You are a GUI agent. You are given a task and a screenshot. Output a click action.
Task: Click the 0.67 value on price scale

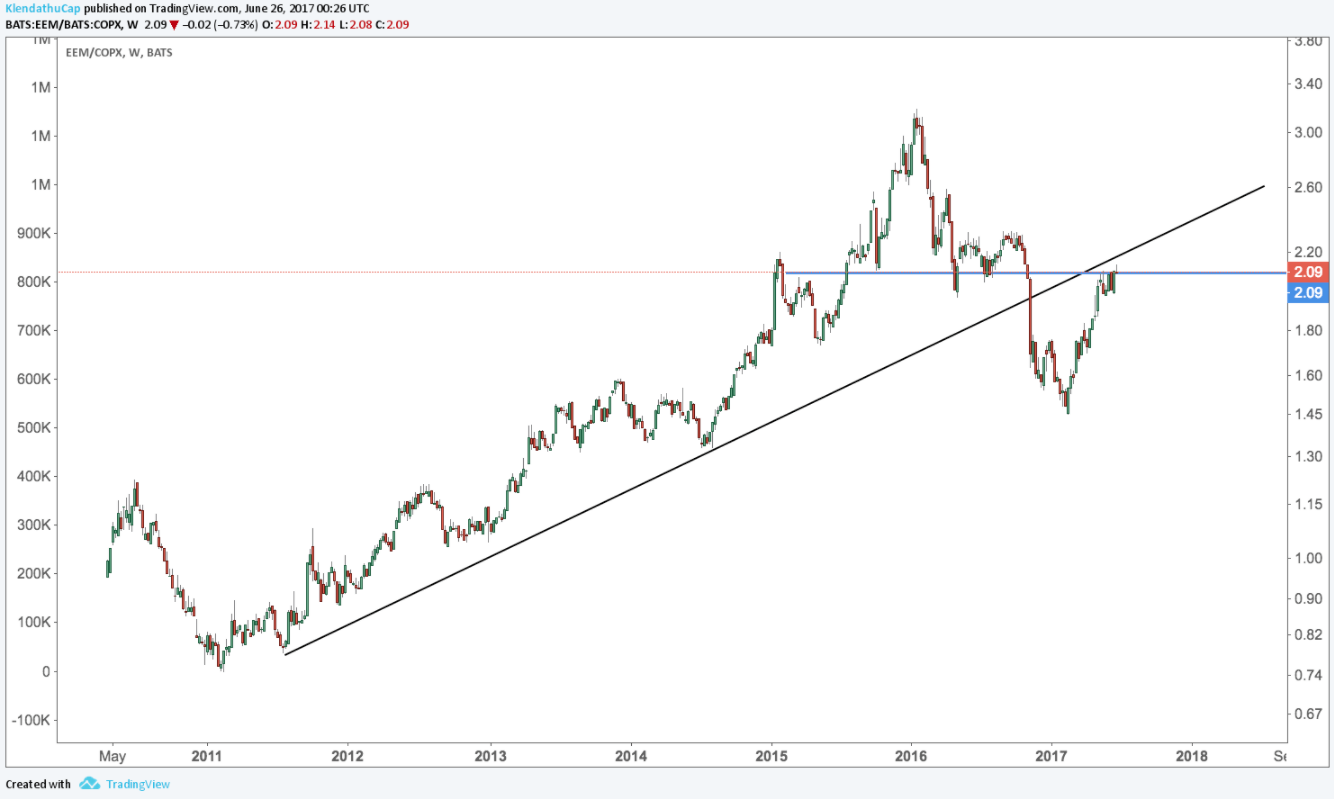pyautogui.click(x=1306, y=714)
